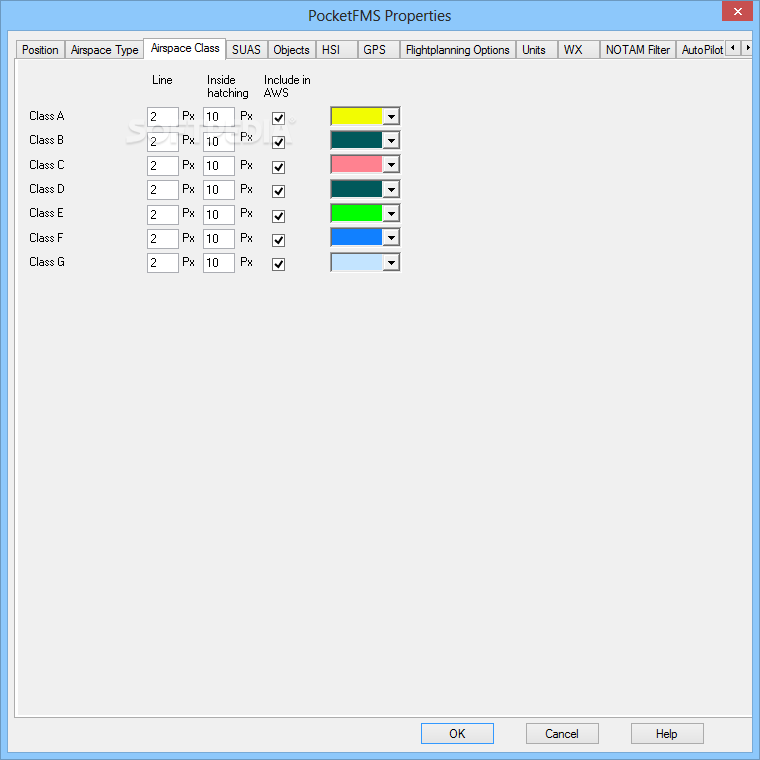Click the Inside hatching column header
760x760 pixels.
click(x=227, y=86)
